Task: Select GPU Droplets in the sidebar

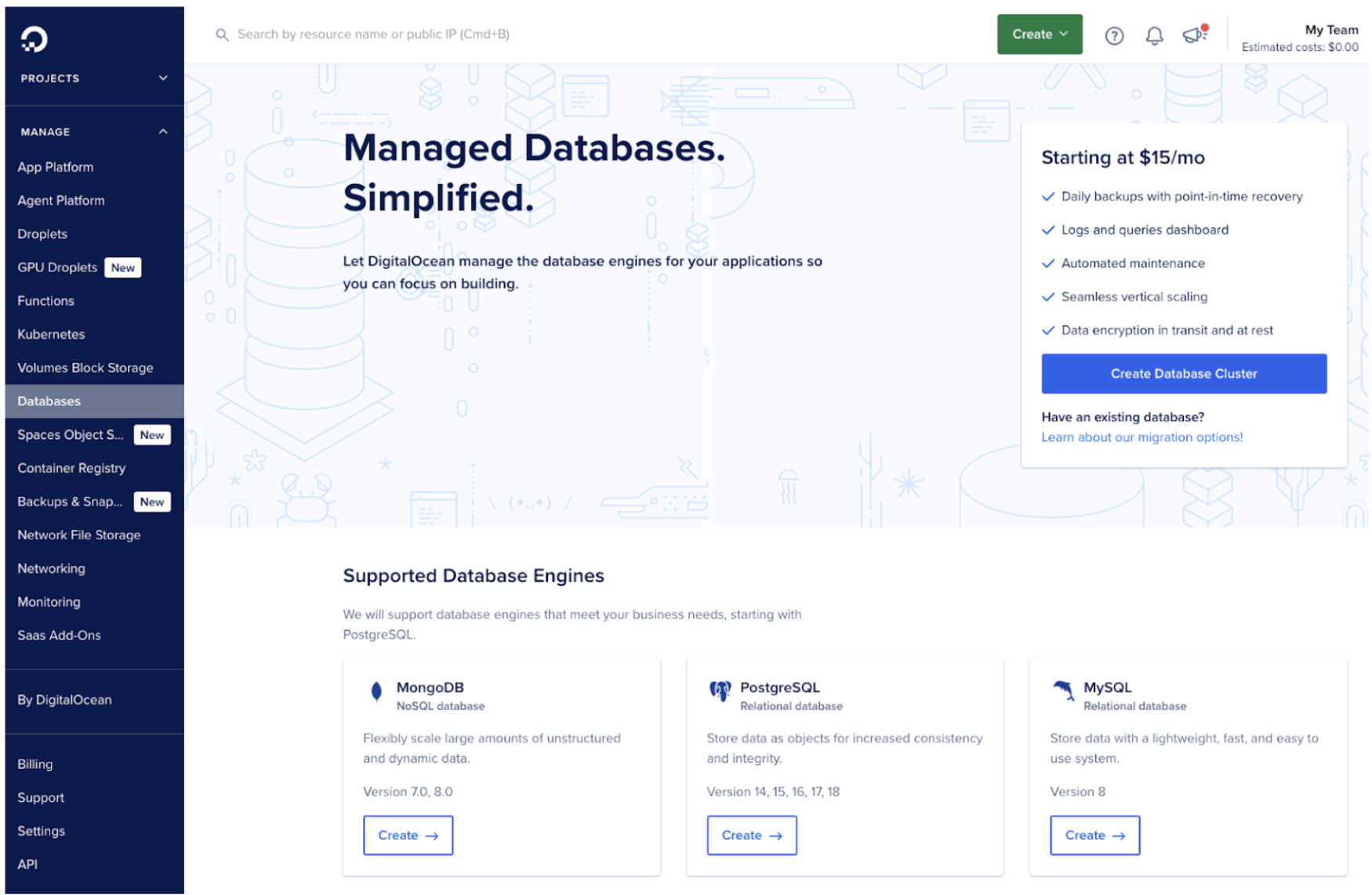Action: coord(56,267)
